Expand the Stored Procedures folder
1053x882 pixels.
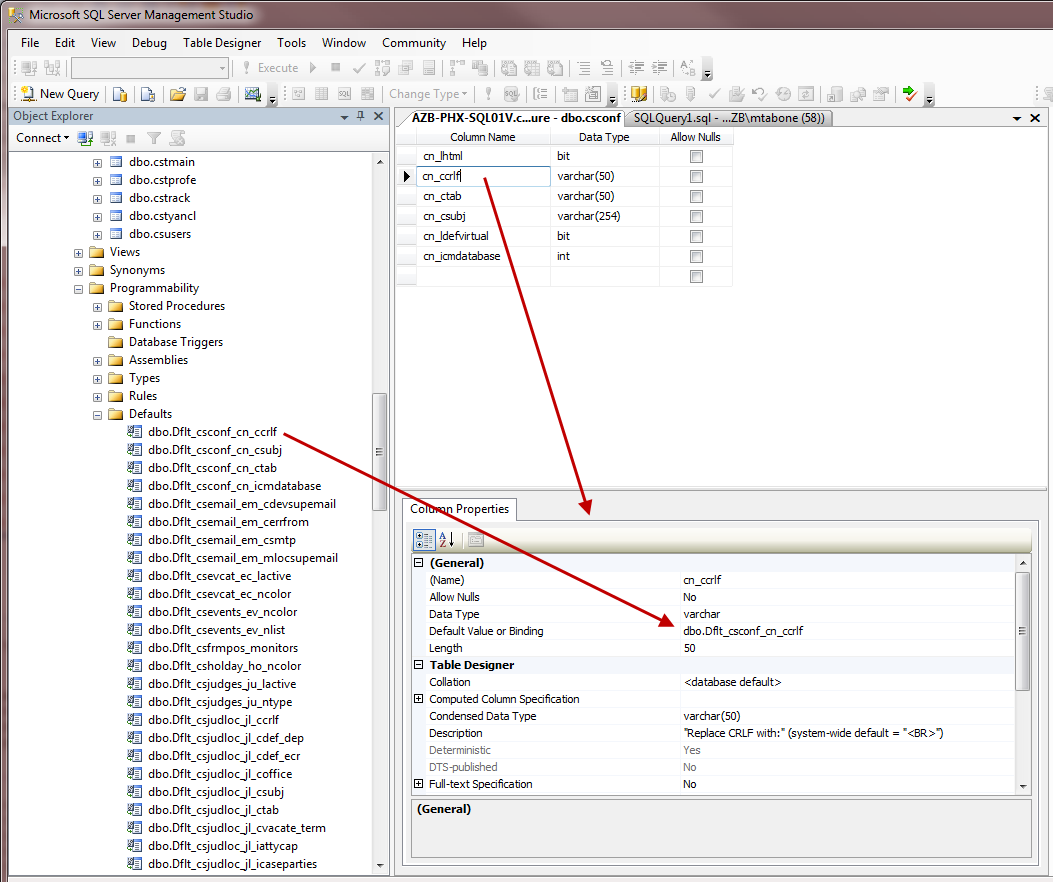97,307
